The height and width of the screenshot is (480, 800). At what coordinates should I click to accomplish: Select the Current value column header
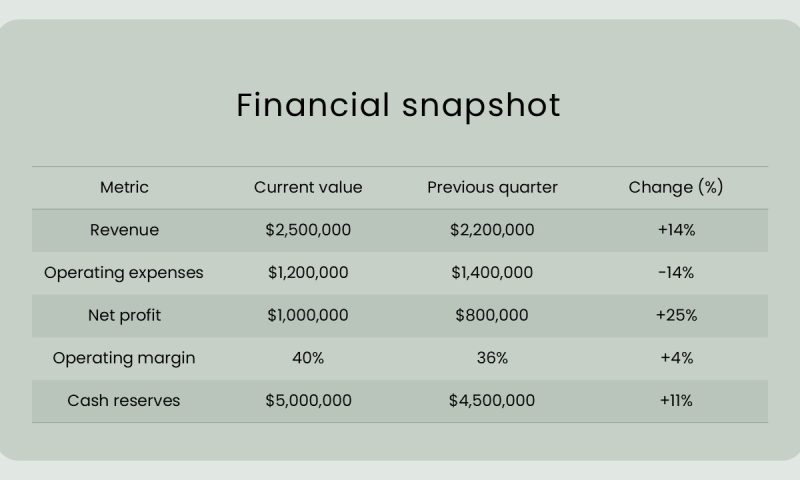click(x=308, y=187)
